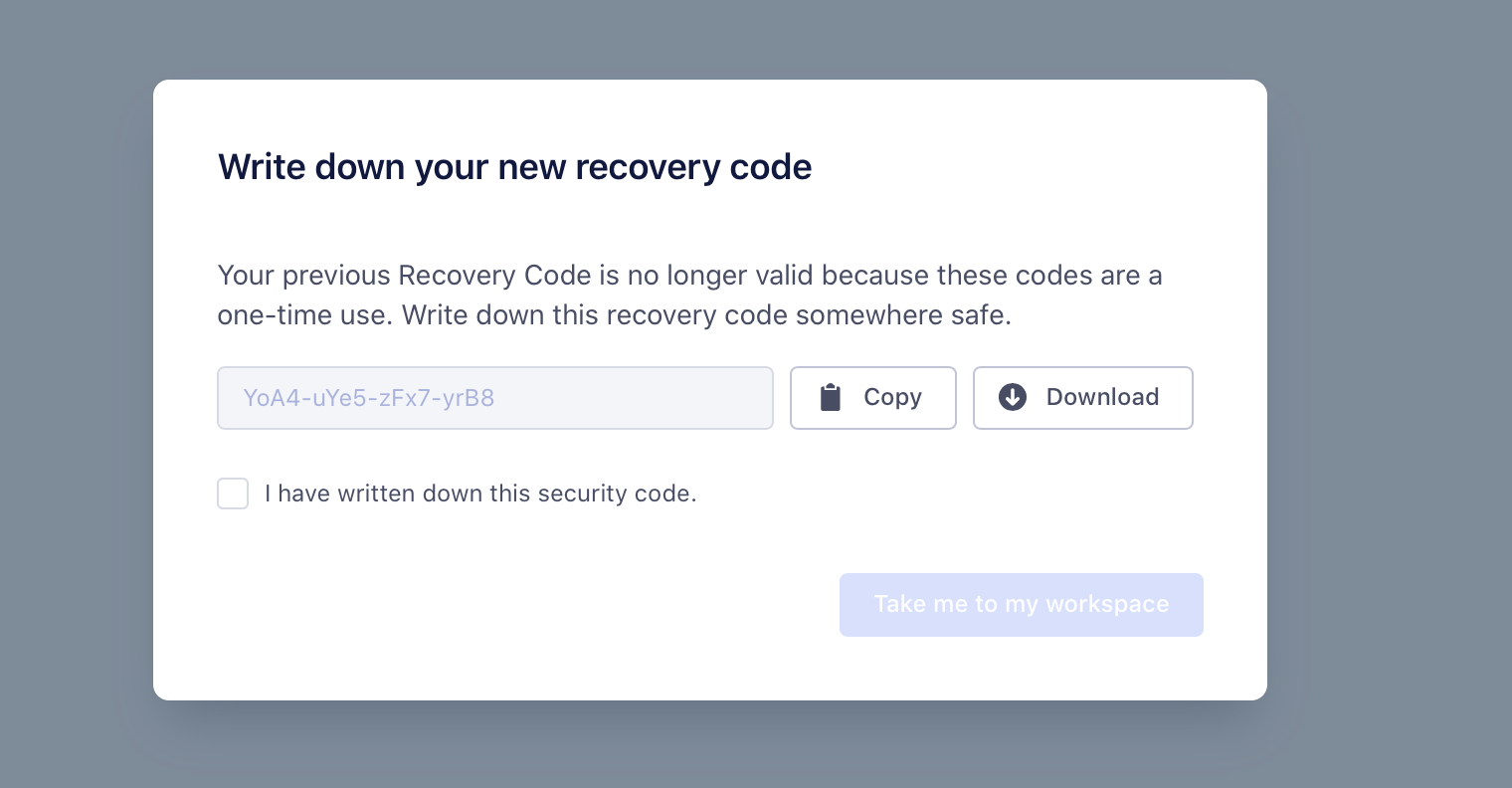Viewport: 1512px width, 788px height.
Task: Click the 'Copy' label text
Action: (892, 397)
